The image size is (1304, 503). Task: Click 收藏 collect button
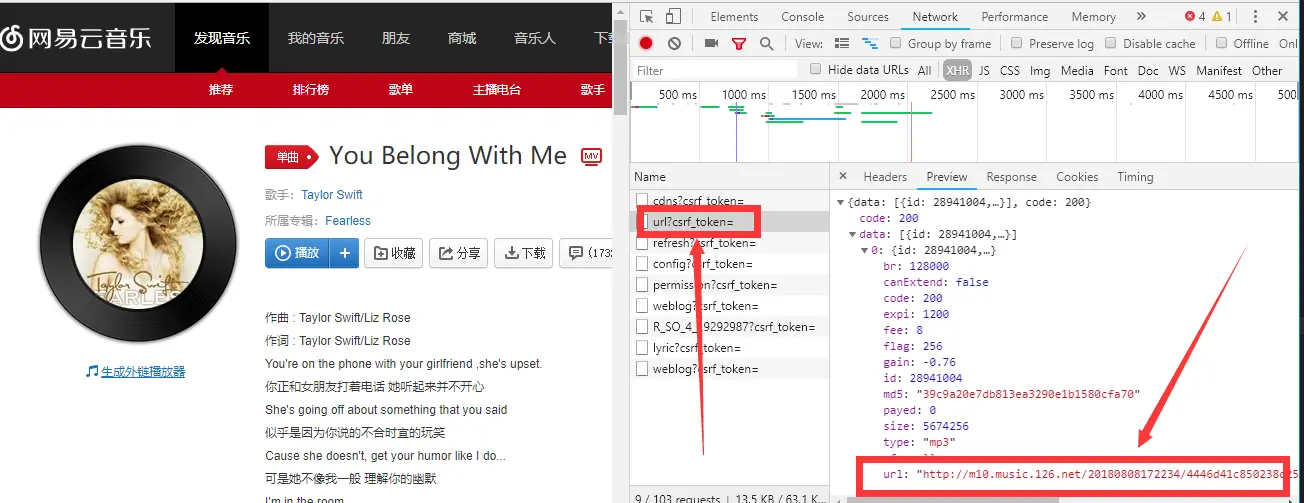coord(393,253)
